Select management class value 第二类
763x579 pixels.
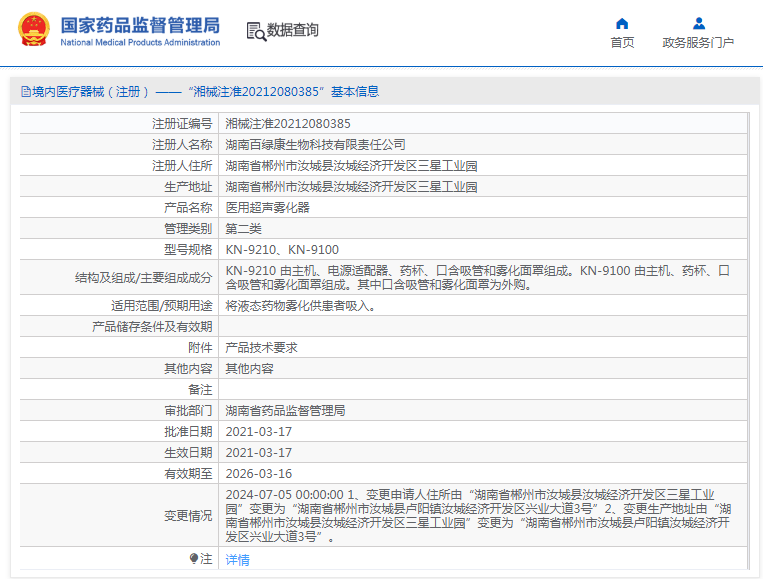point(243,228)
